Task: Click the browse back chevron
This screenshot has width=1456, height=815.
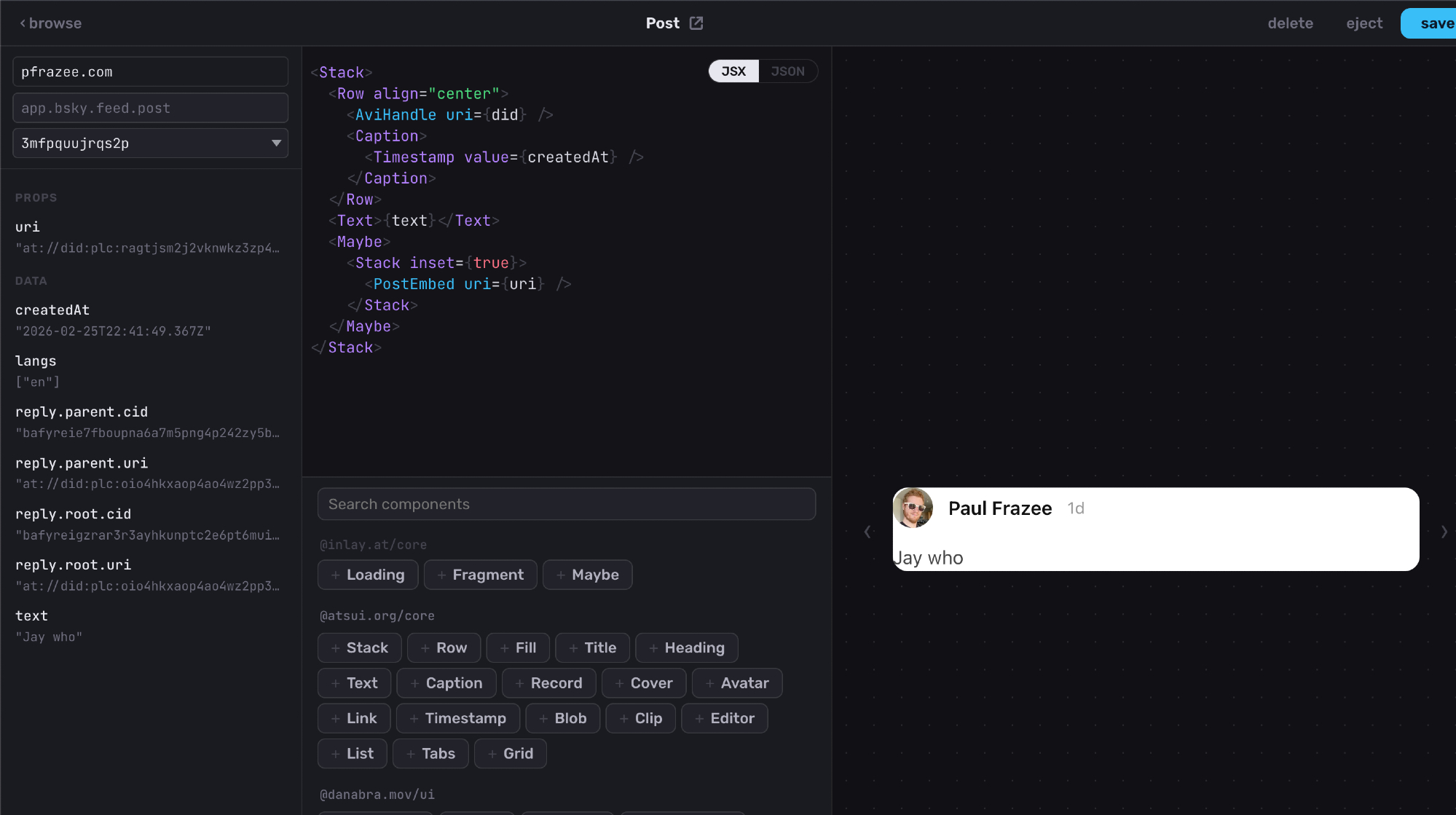Action: pyautogui.click(x=23, y=23)
